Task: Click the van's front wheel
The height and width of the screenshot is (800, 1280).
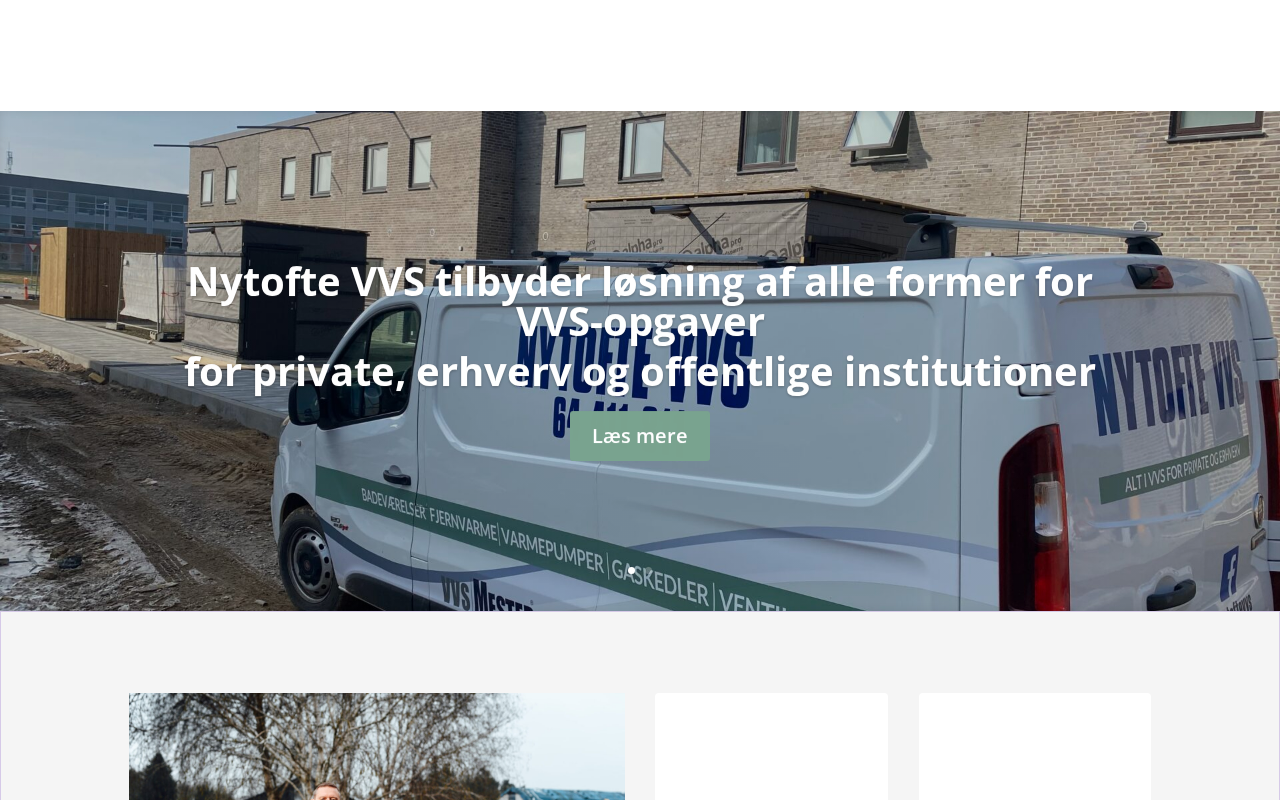Action: (313, 565)
